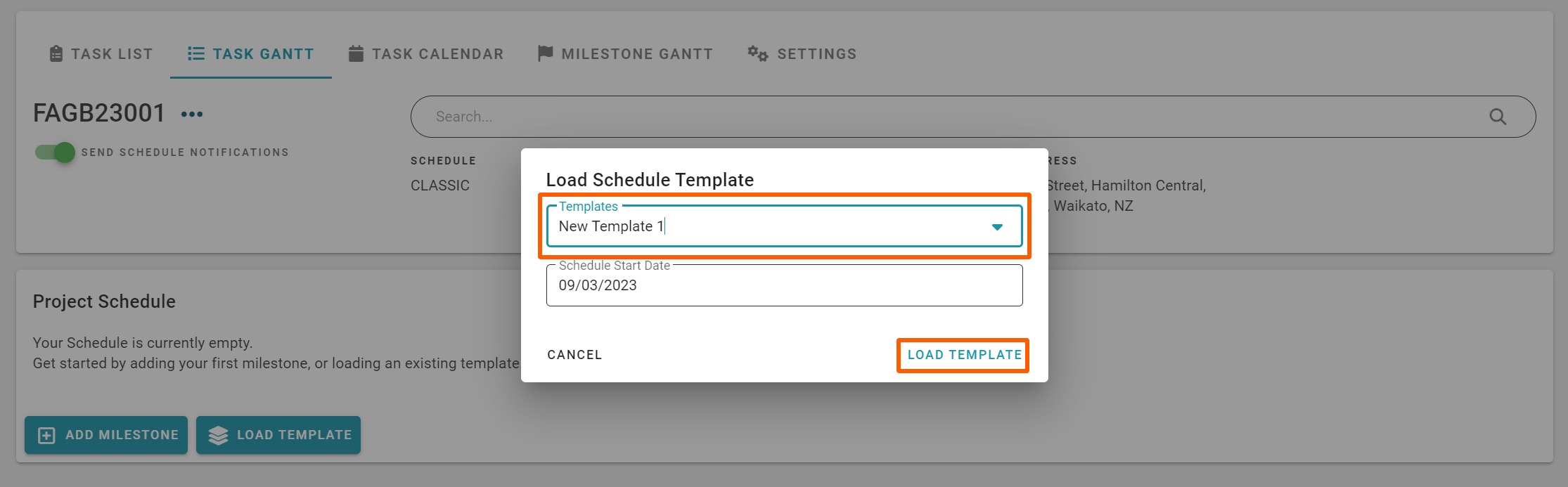Viewport: 1568px width, 487px height.
Task: Focus the Search input box
Action: pos(949,117)
